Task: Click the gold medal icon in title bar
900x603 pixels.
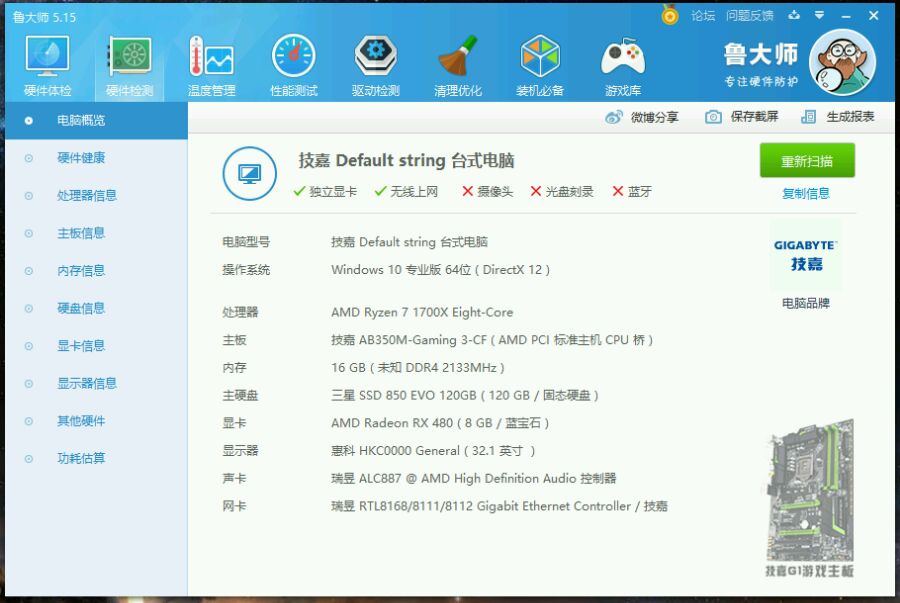Action: [x=670, y=14]
